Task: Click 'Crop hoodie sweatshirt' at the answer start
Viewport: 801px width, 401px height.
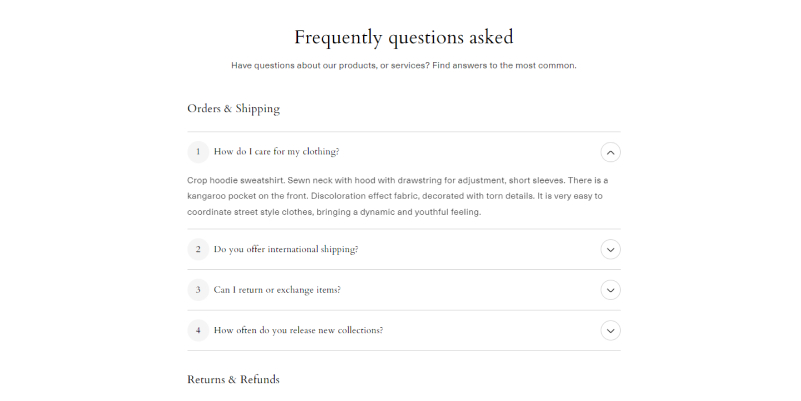Action: (x=236, y=180)
